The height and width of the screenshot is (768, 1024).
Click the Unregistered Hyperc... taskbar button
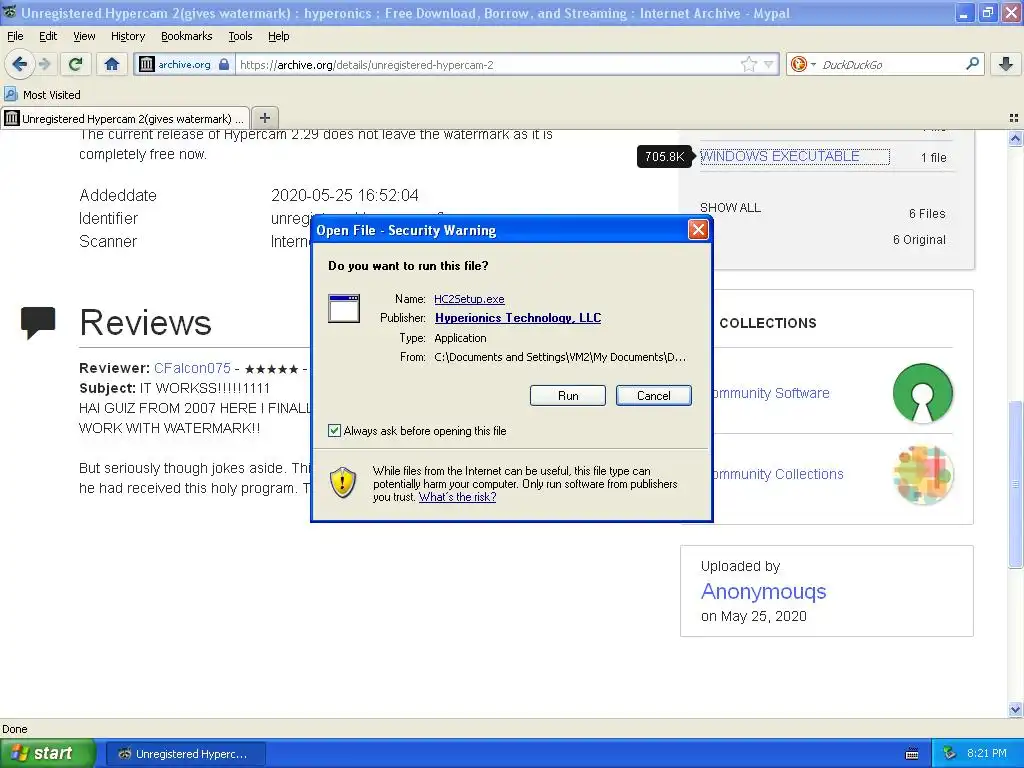click(x=185, y=754)
